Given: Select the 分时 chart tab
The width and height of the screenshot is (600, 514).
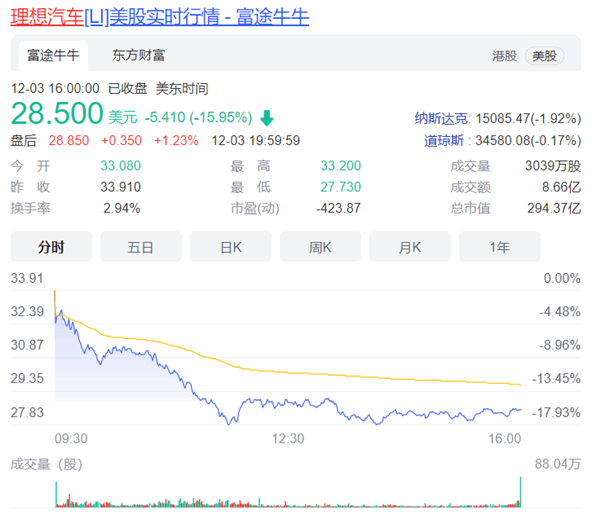Looking at the screenshot, I should 51,247.
